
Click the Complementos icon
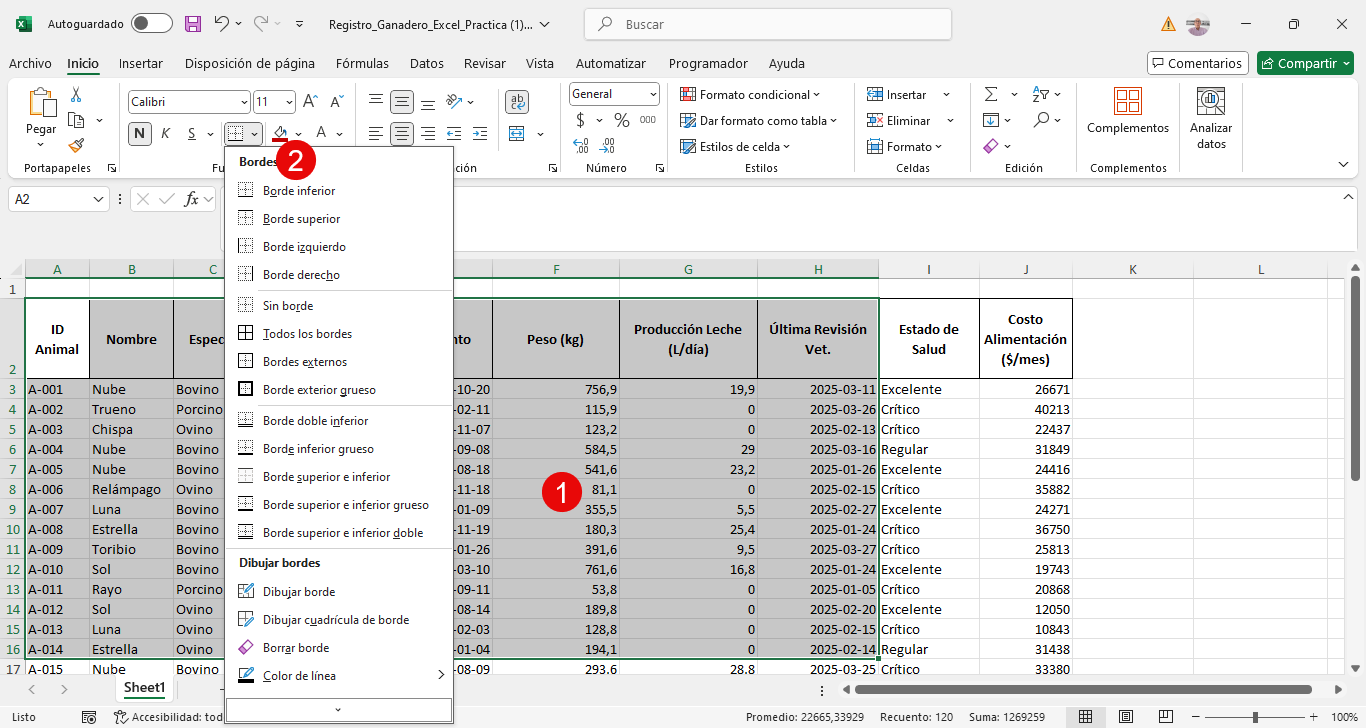[x=1128, y=110]
